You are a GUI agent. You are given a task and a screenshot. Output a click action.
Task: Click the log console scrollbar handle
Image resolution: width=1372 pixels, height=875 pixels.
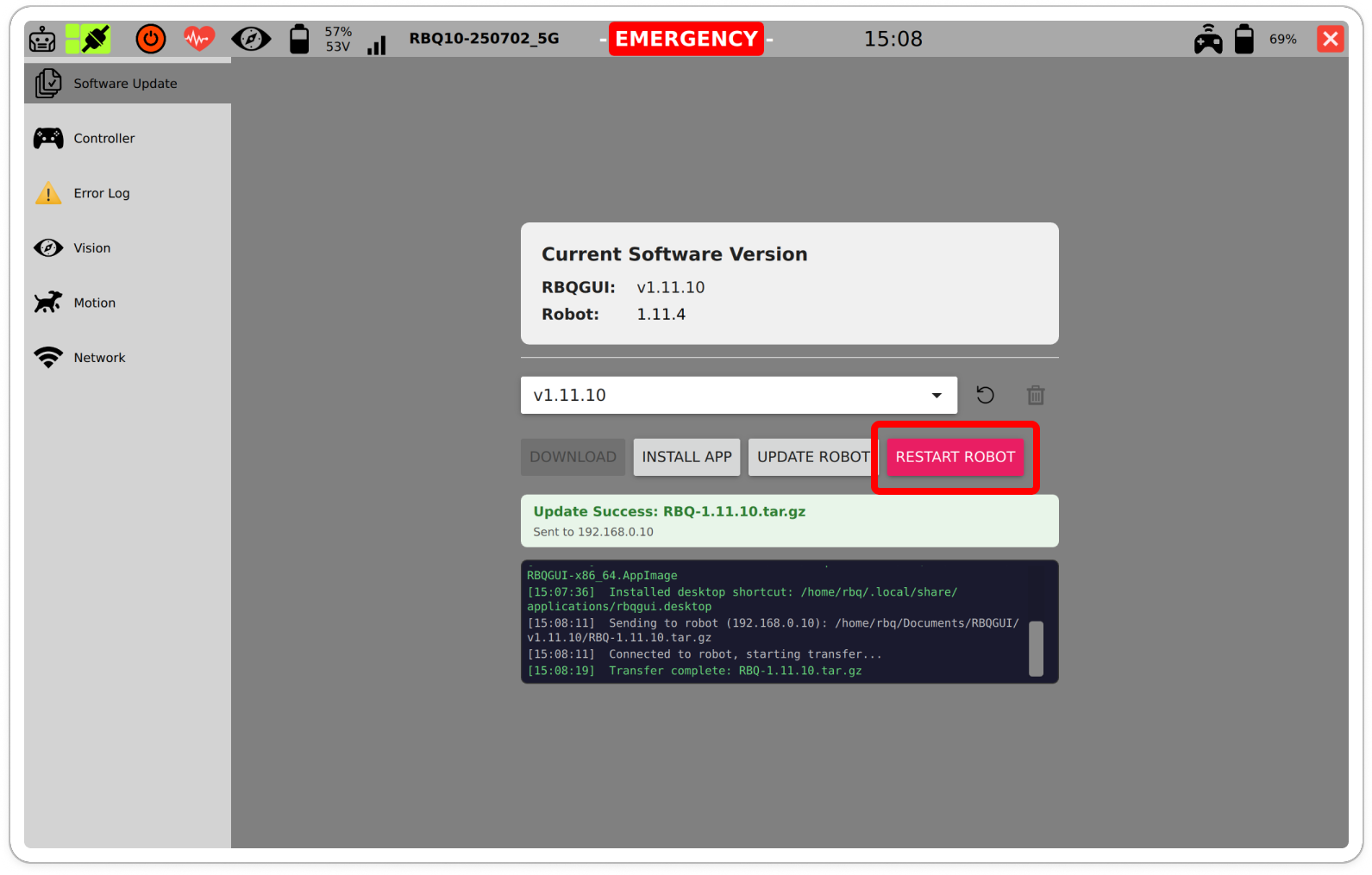pyautogui.click(x=1036, y=648)
